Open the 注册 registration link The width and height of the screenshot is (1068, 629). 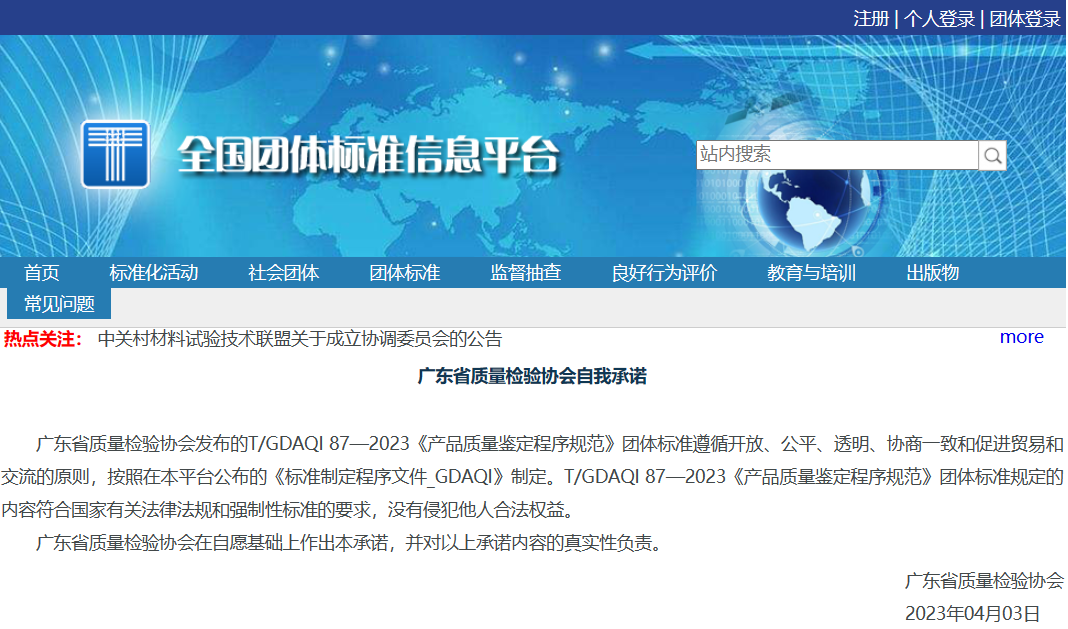871,18
